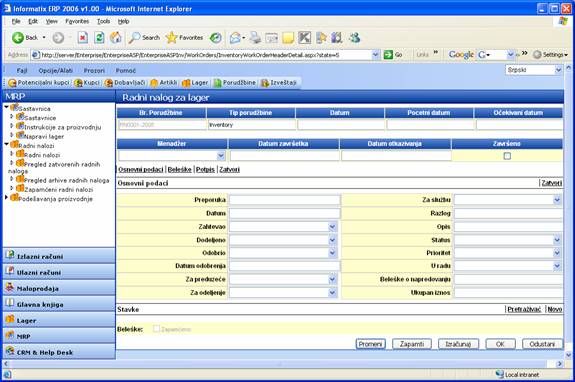The height and width of the screenshot is (382, 575).
Task: Click the Zapamti button
Action: [411, 344]
